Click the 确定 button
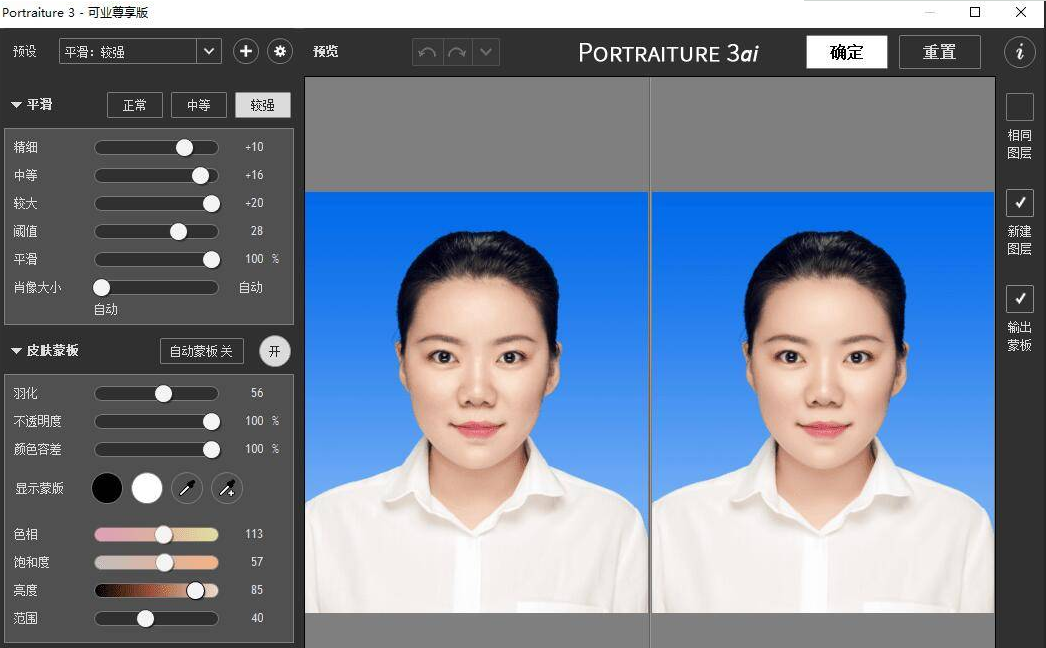The width and height of the screenshot is (1046, 648). pyautogui.click(x=846, y=52)
